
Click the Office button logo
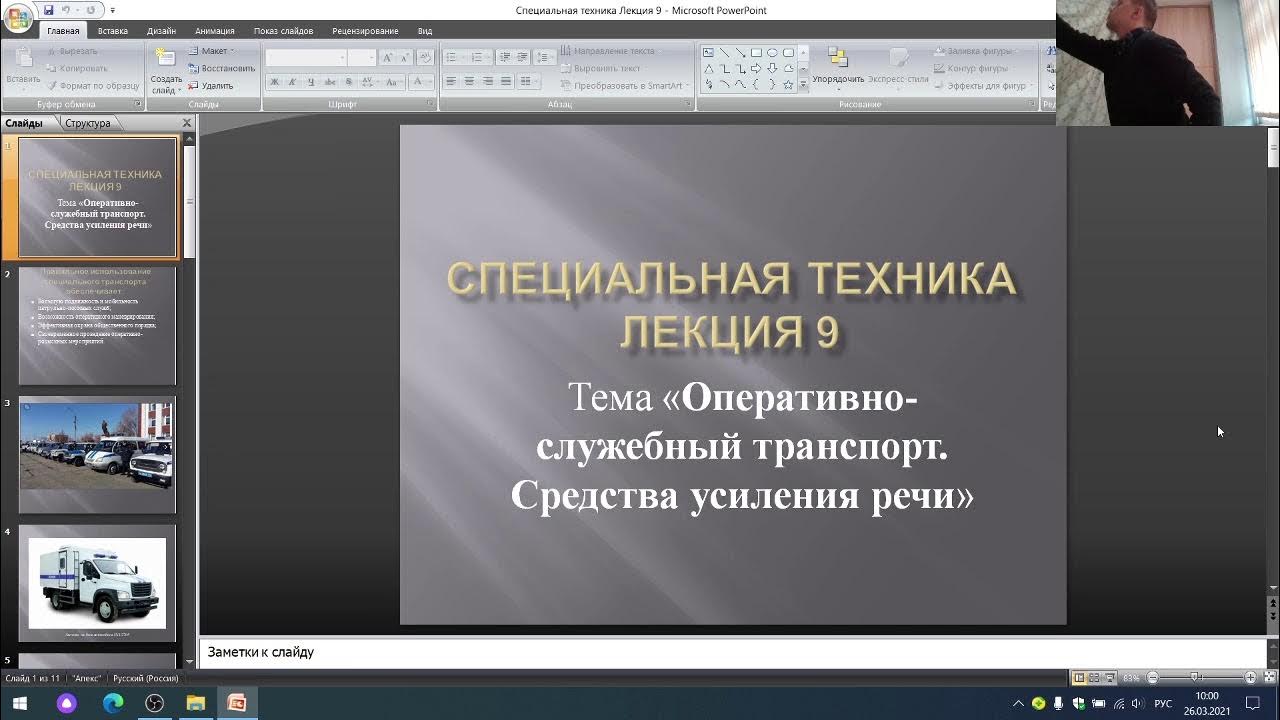(x=18, y=19)
